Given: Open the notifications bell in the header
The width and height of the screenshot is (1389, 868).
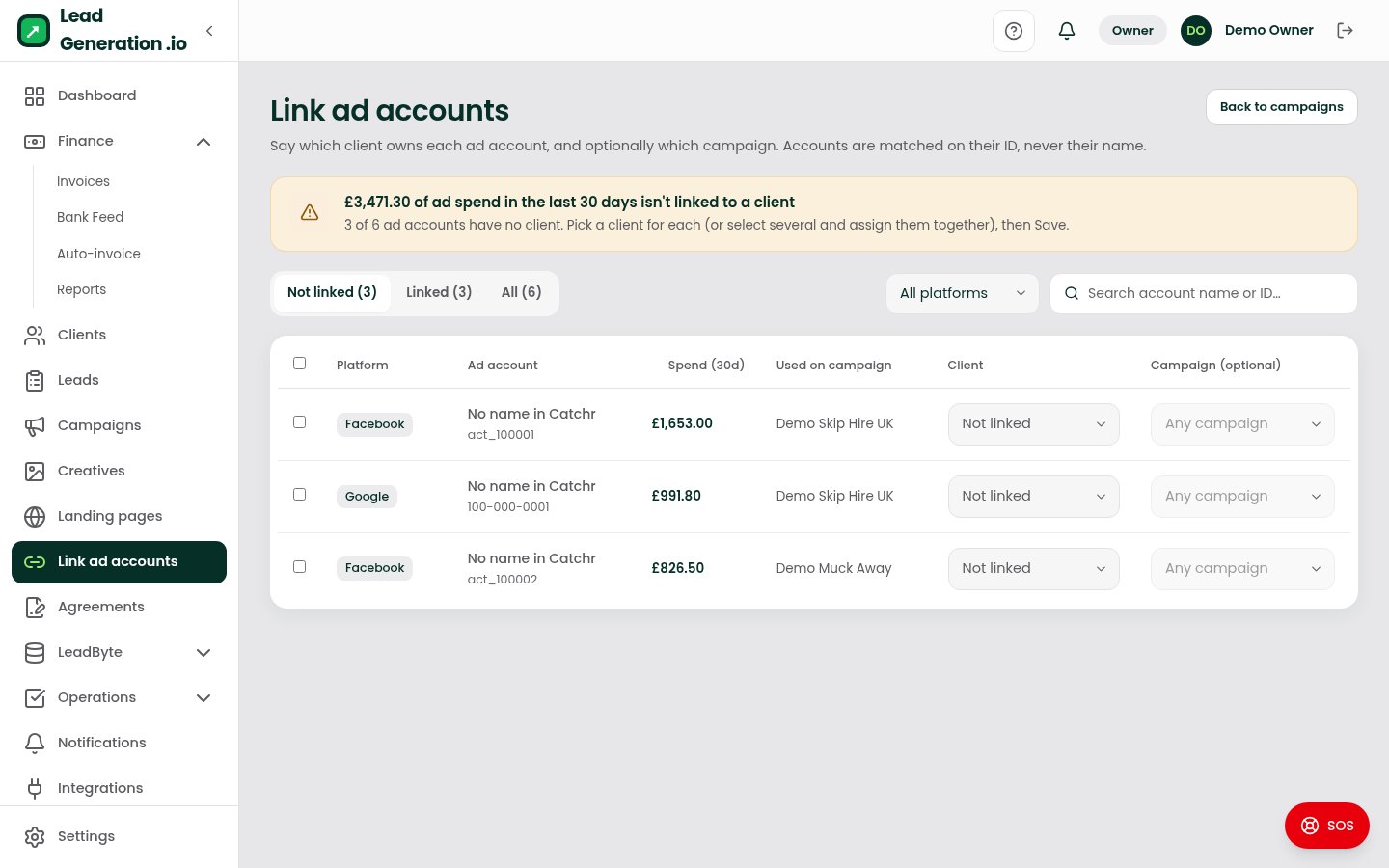Looking at the screenshot, I should 1067,31.
